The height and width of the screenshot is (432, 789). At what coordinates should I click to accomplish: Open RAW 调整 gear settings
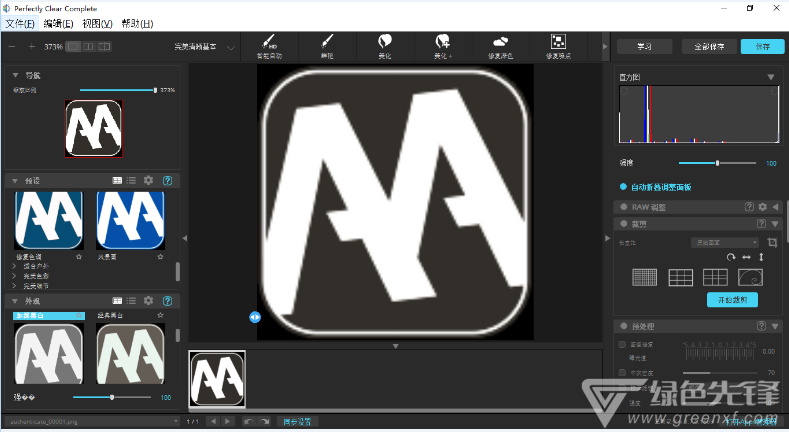coord(763,207)
